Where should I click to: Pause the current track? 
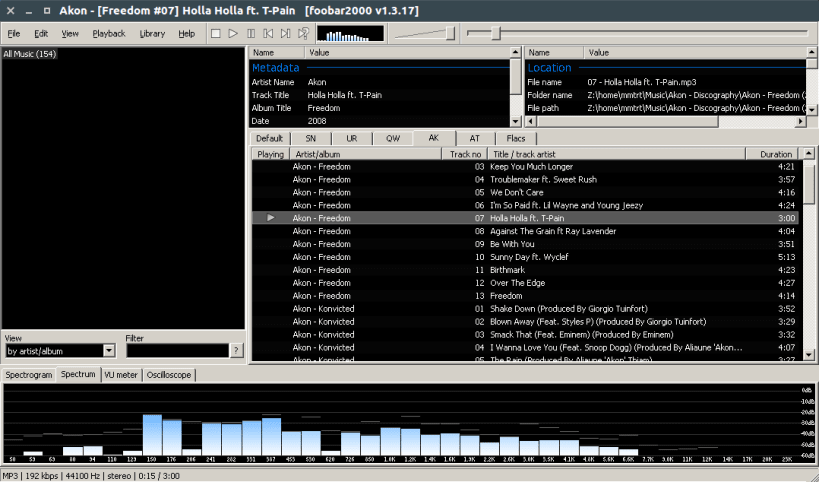pos(251,33)
